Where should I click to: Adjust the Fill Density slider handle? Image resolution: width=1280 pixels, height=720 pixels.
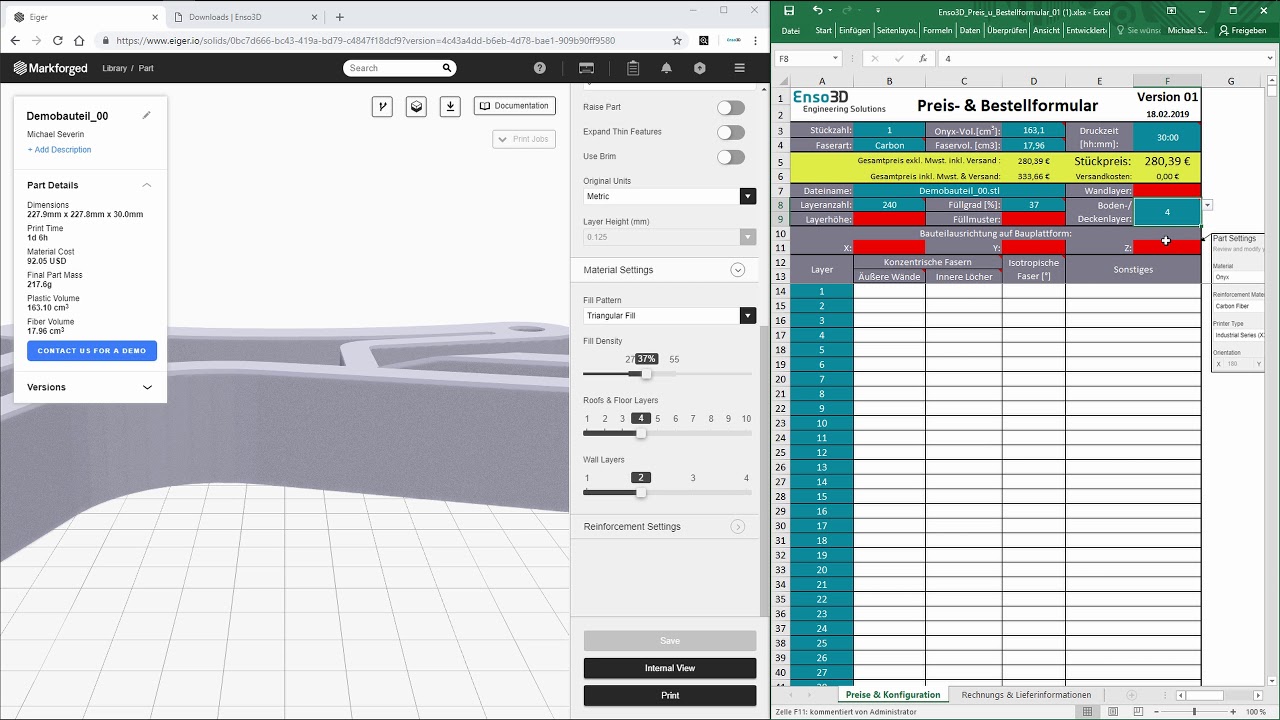[646, 374]
